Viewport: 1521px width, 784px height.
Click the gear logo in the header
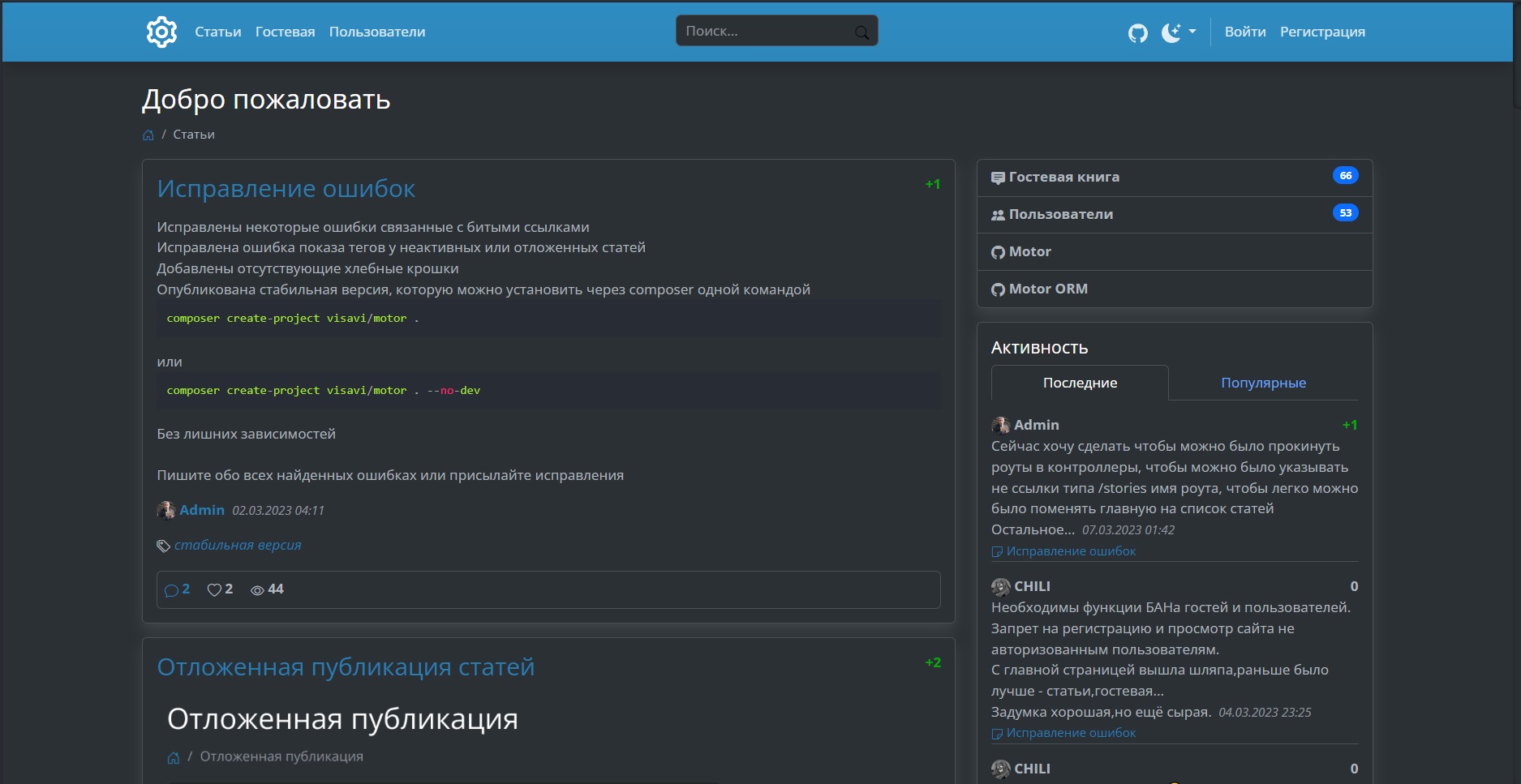pyautogui.click(x=161, y=32)
